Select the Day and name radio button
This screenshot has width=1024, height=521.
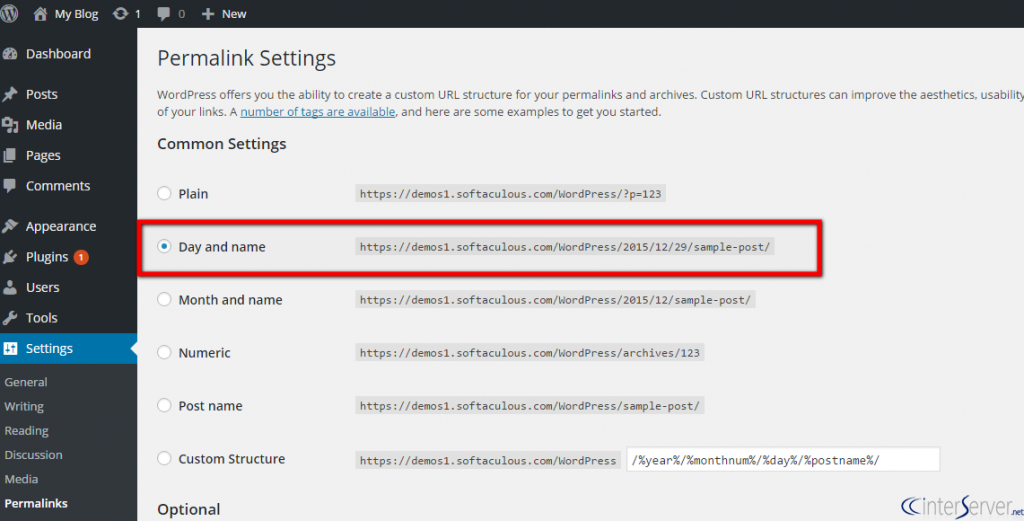point(165,246)
